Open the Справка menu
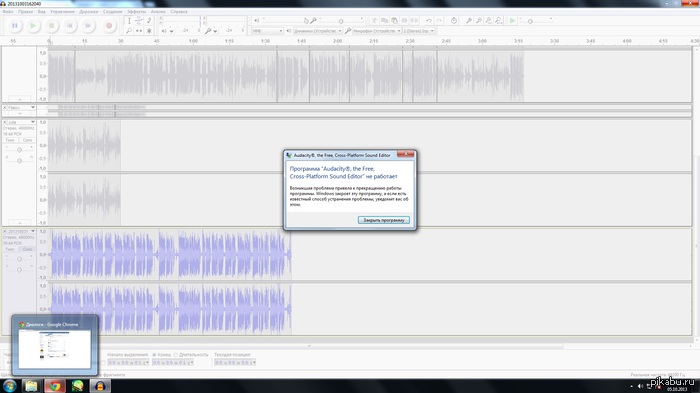 [x=179, y=12]
